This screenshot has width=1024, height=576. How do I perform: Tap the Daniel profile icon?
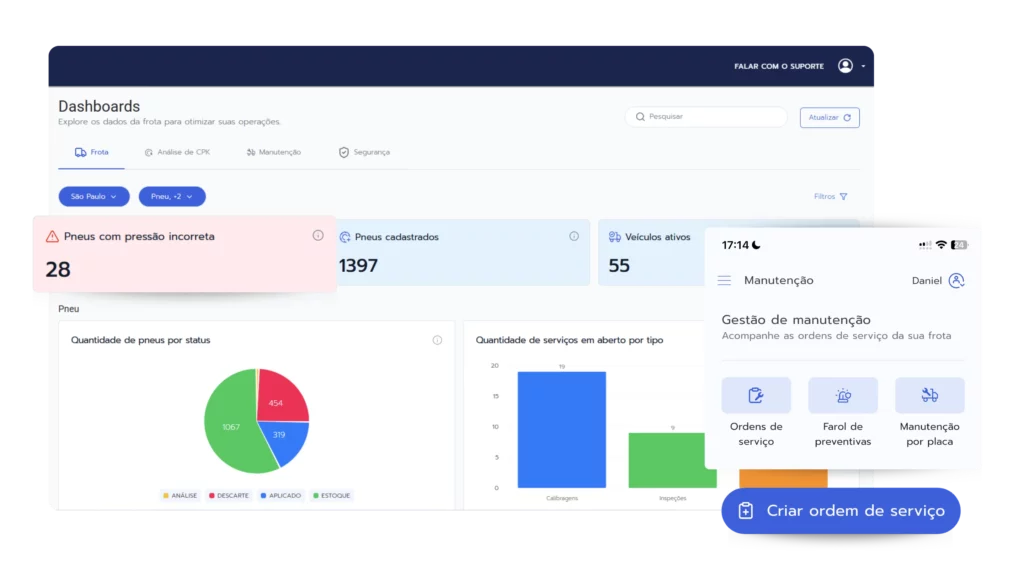[956, 281]
